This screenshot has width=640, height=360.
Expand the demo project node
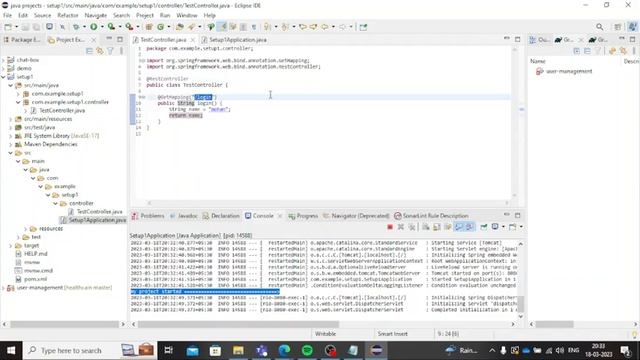click(x=4, y=68)
